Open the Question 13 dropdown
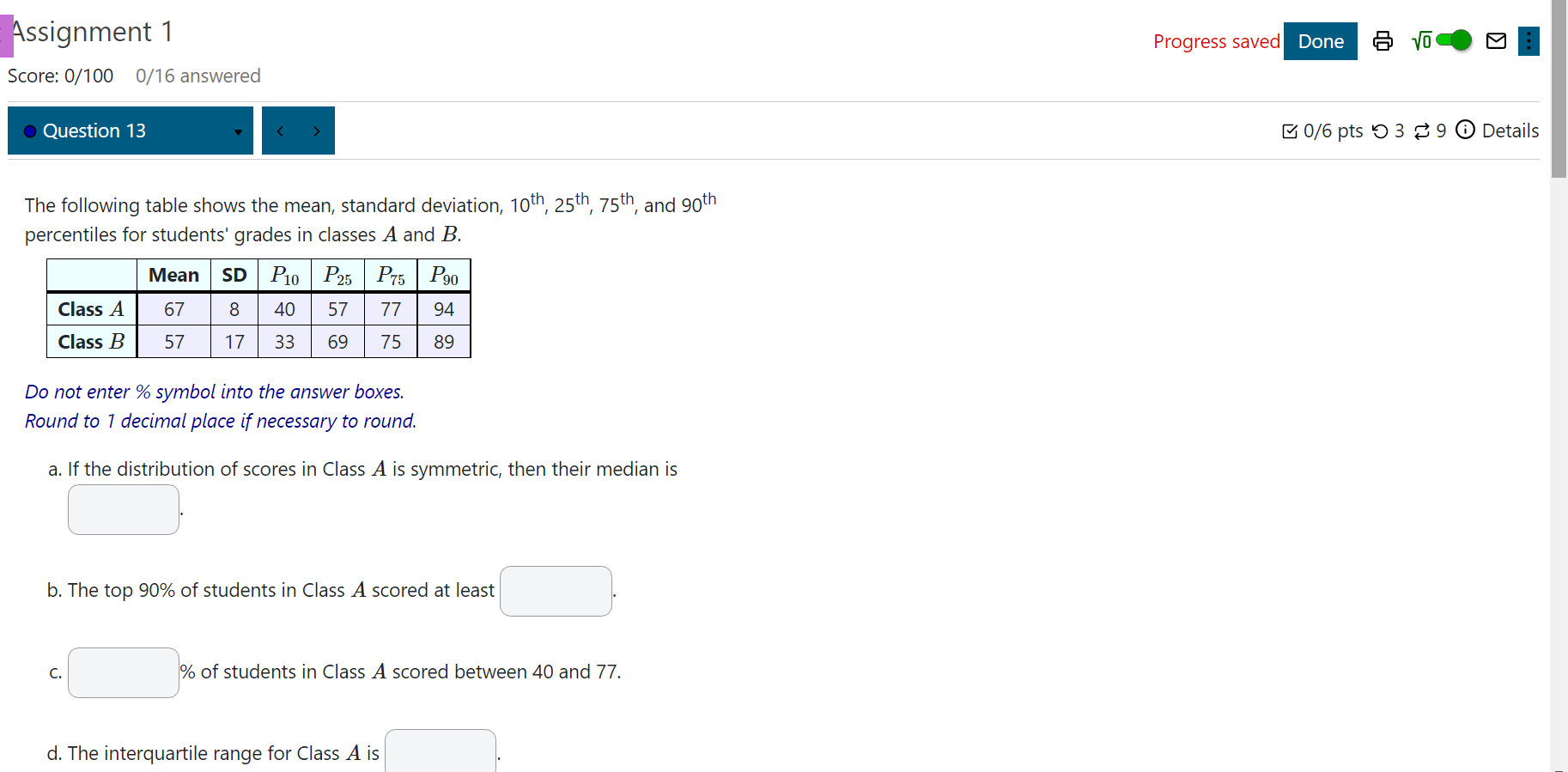The width and height of the screenshot is (1568, 772). tap(238, 131)
